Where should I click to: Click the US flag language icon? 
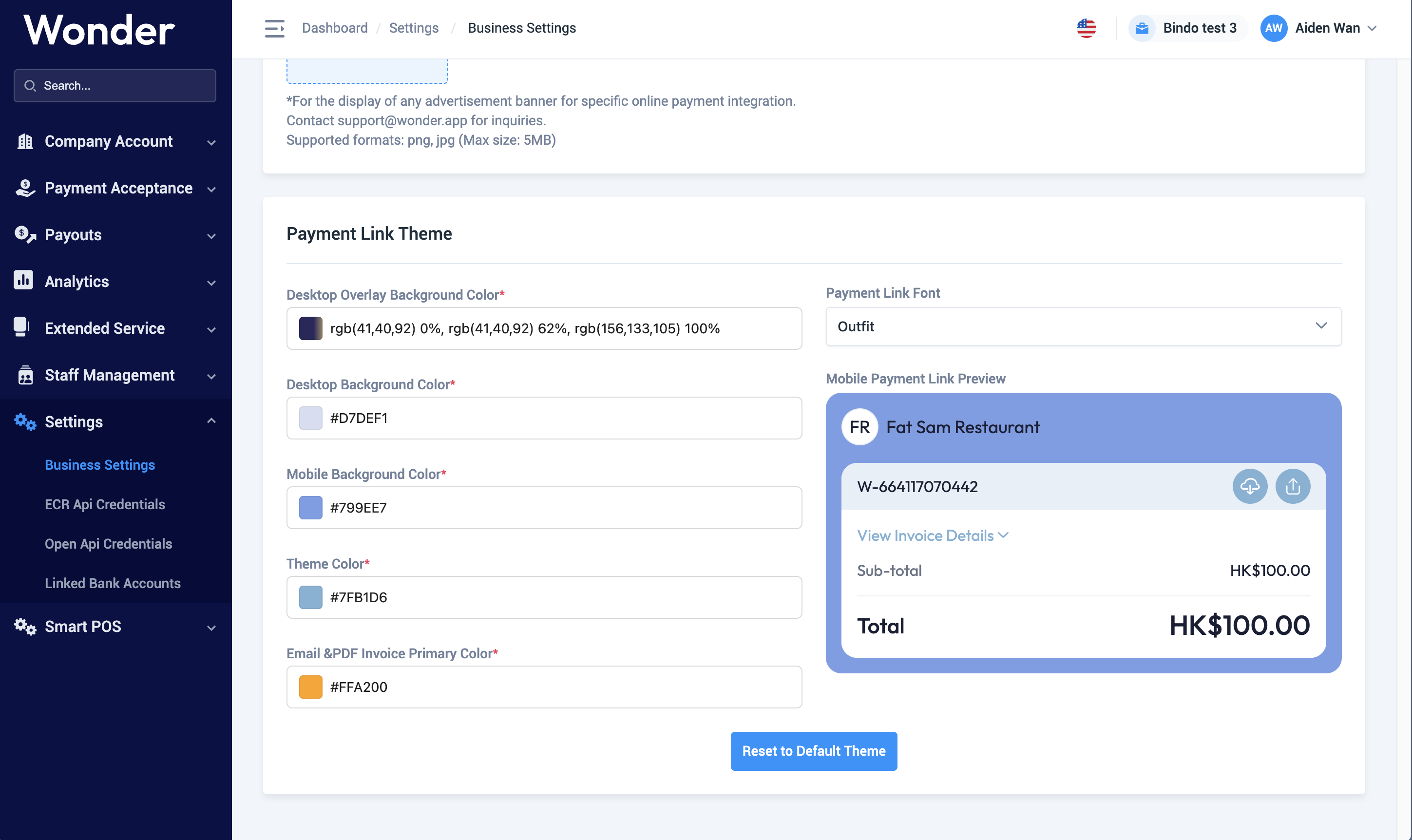pyautogui.click(x=1086, y=28)
